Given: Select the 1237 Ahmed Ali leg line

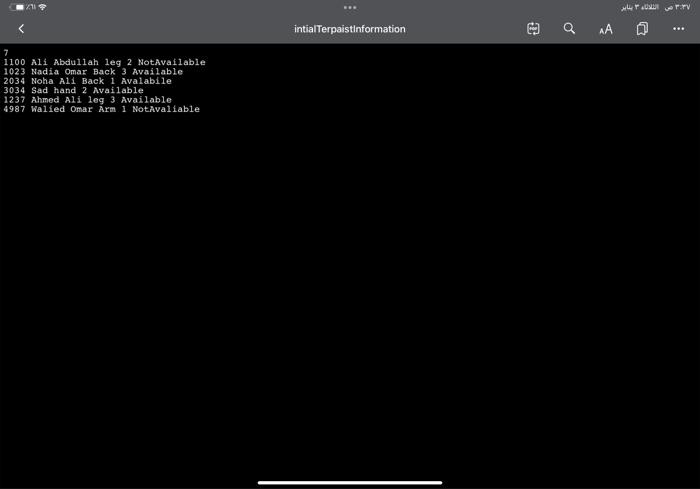Looking at the screenshot, I should coord(88,100).
